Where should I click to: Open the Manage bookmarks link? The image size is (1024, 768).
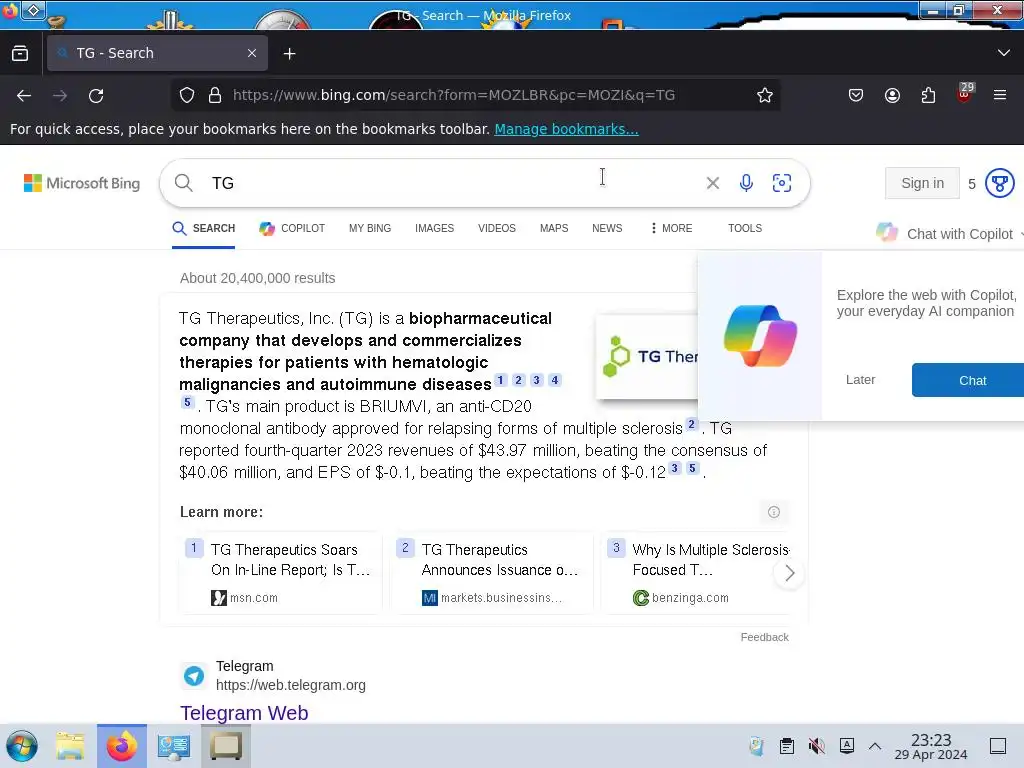(566, 129)
